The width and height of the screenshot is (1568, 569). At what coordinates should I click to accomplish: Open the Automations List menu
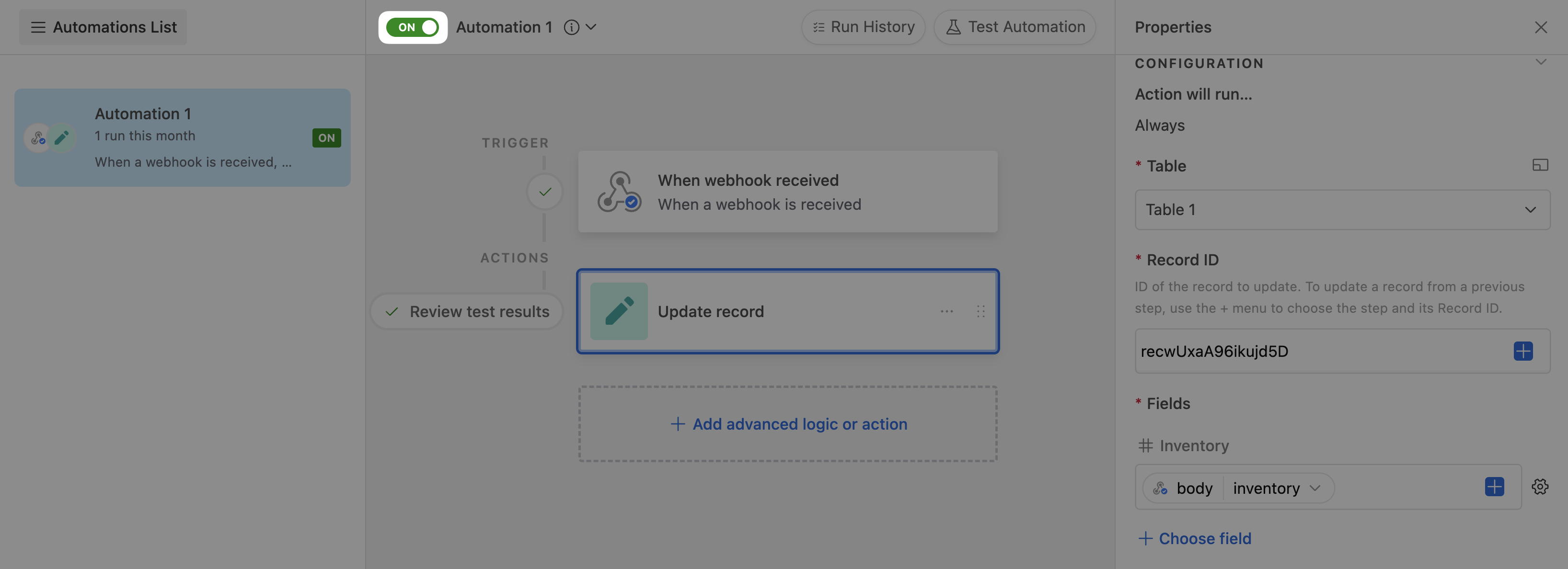(x=103, y=27)
